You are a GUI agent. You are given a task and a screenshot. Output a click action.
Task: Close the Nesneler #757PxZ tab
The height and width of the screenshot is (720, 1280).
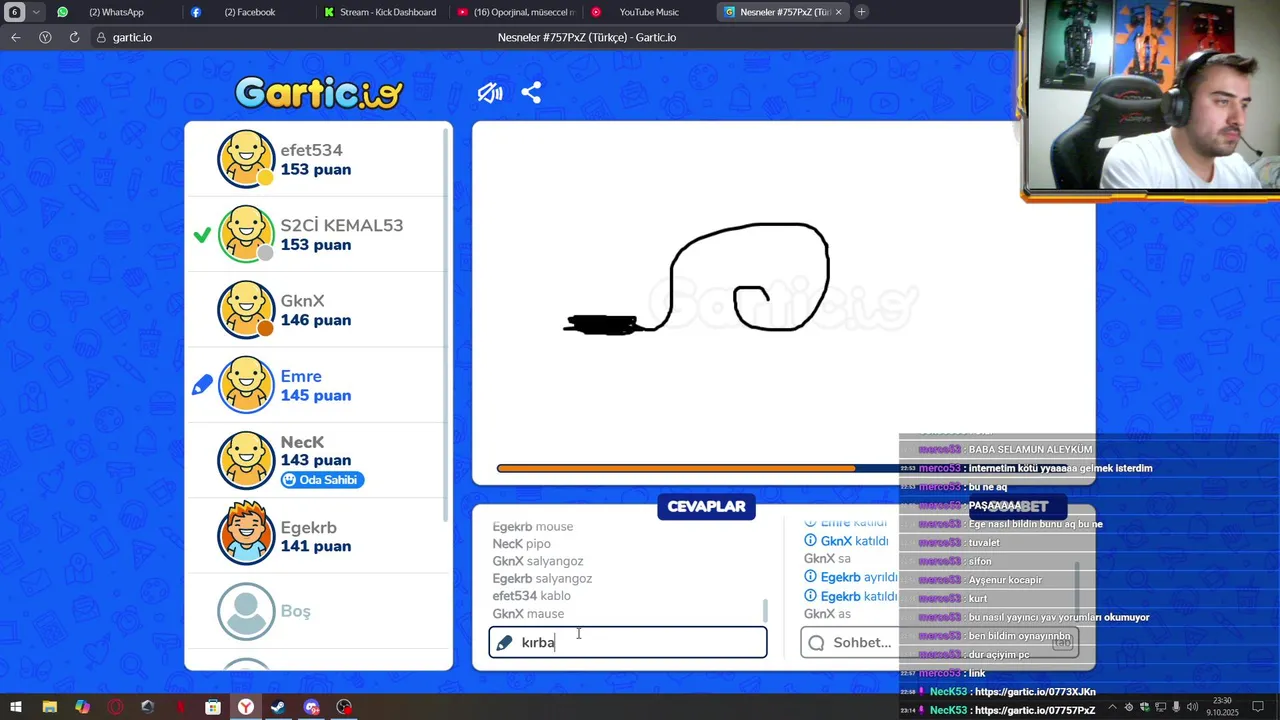point(838,12)
